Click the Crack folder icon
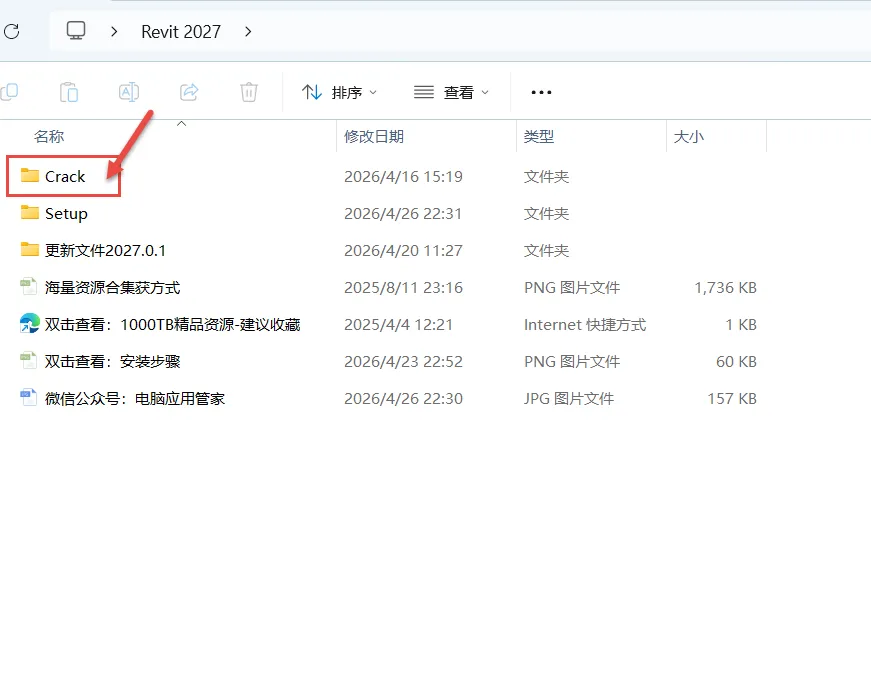 pyautogui.click(x=29, y=176)
